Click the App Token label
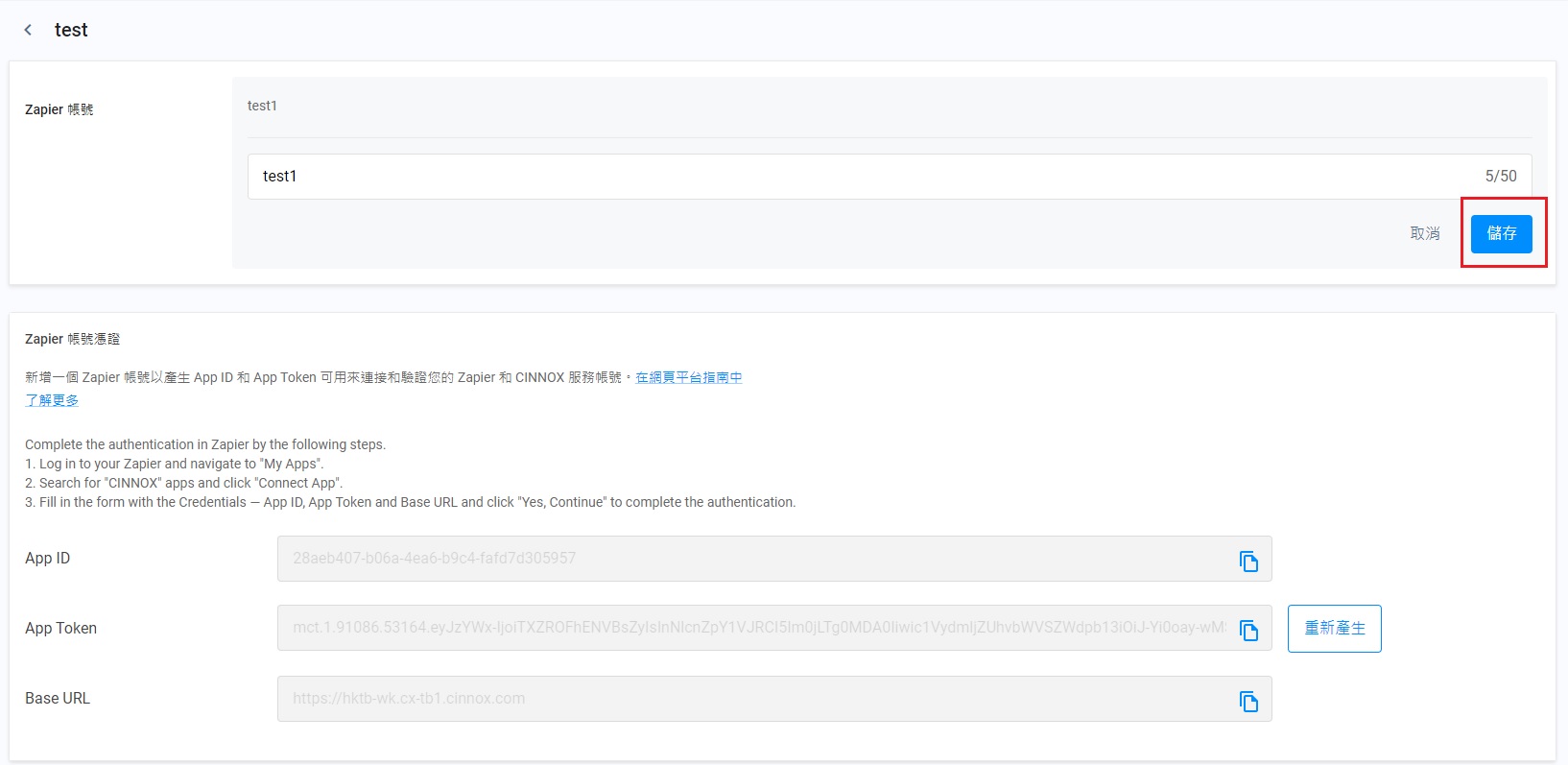Screen dimensions: 1568x765 [60, 629]
